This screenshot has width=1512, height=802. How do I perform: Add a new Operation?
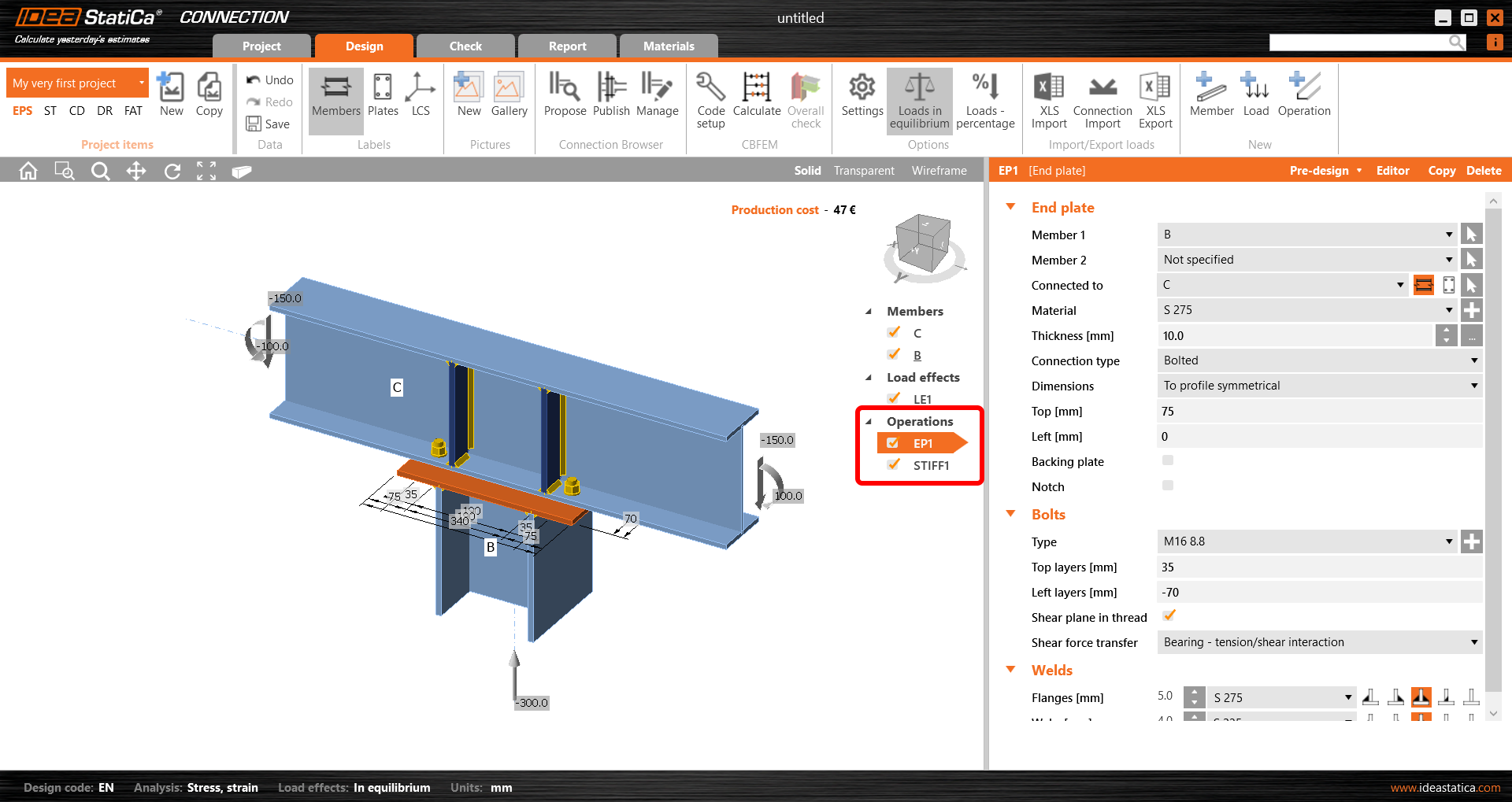[x=1303, y=94]
